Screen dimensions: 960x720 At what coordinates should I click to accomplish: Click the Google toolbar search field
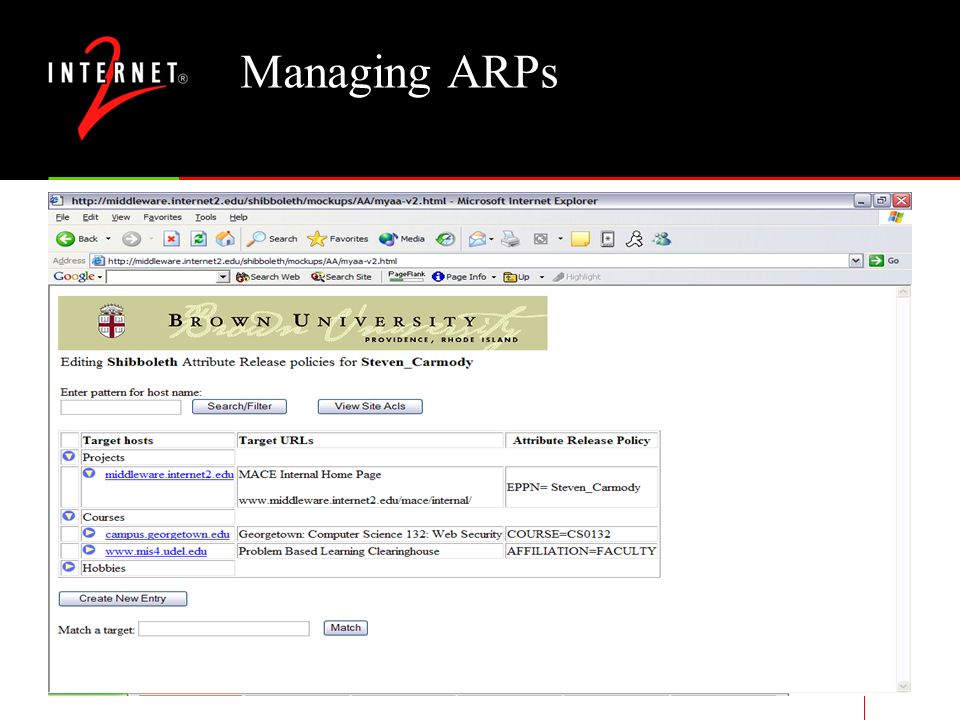click(162, 277)
